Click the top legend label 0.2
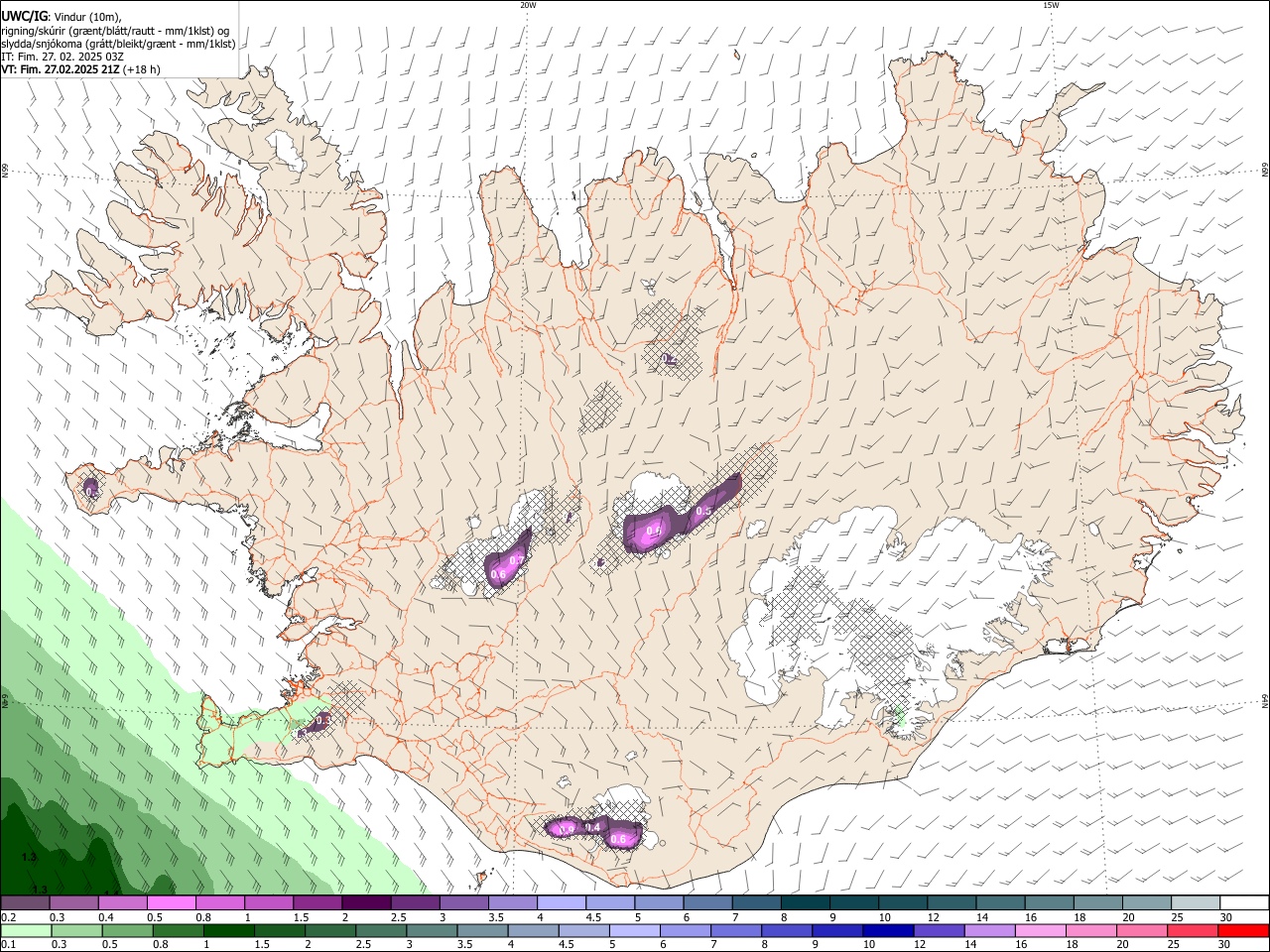This screenshot has height=952, width=1270. click(x=8, y=917)
